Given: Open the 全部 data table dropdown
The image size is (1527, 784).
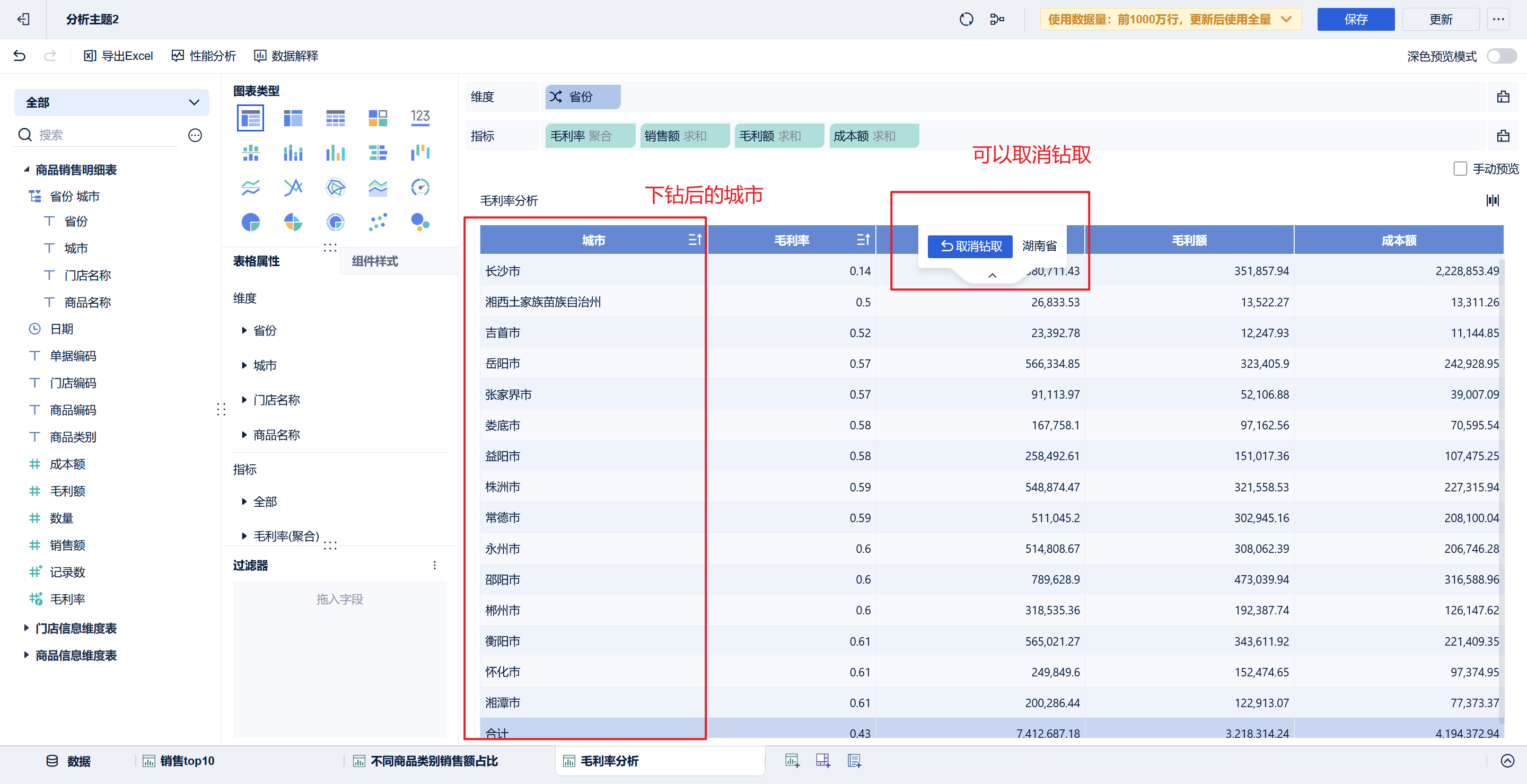Looking at the screenshot, I should click(111, 102).
